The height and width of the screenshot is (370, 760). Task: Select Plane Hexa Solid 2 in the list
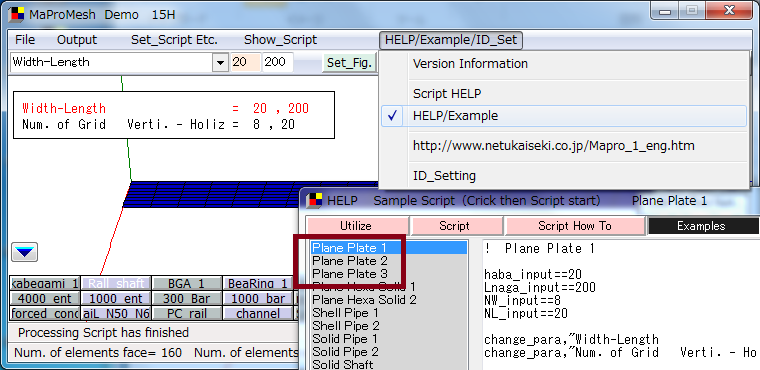pos(364,300)
